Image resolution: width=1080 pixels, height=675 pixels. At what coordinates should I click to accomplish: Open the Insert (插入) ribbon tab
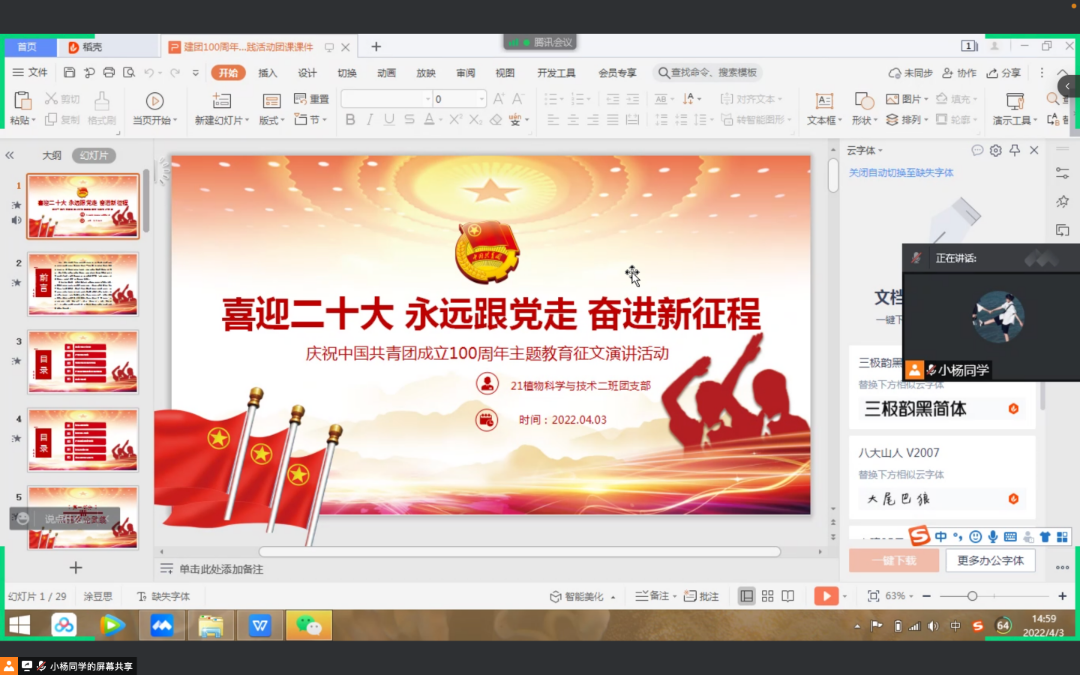(x=268, y=73)
